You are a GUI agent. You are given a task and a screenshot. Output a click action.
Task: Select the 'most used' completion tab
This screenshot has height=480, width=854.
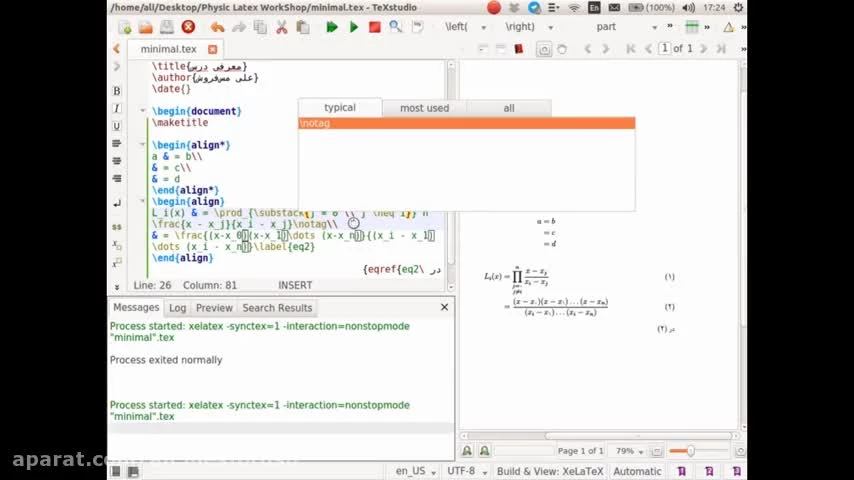[x=424, y=108]
